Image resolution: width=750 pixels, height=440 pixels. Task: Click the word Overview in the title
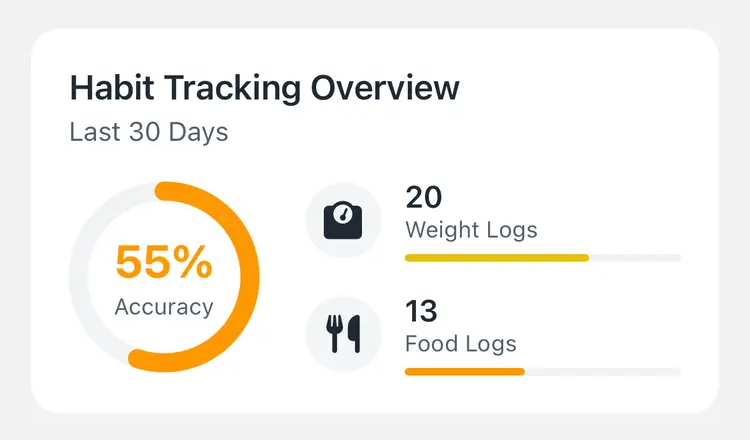click(x=385, y=88)
